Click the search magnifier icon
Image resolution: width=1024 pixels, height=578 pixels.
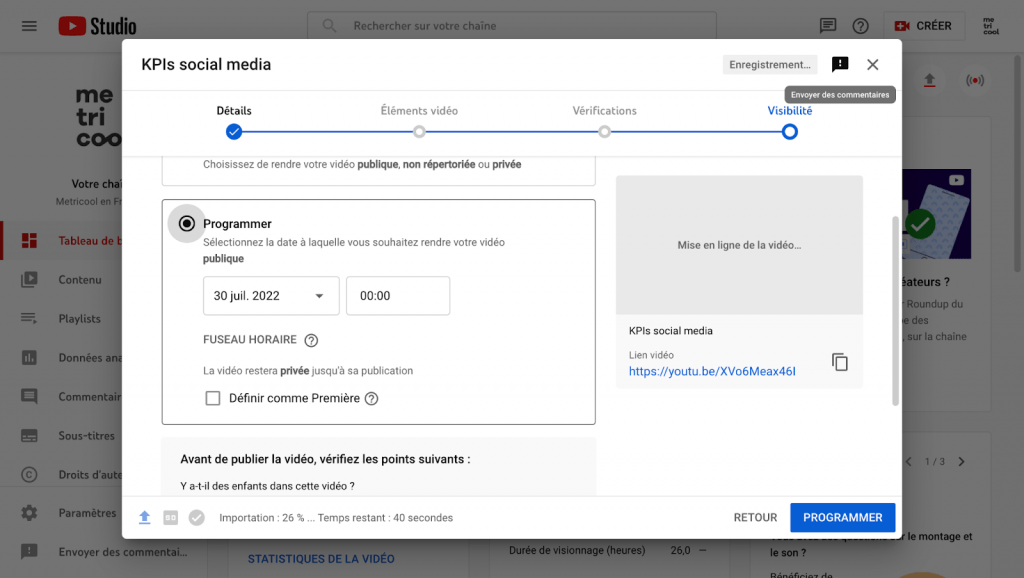click(x=329, y=26)
